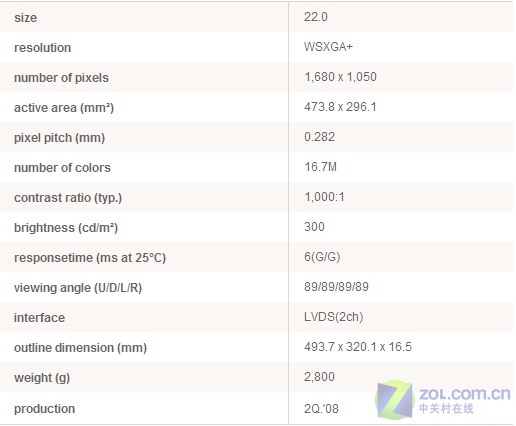Click the active area 473.8 x 296.1 value

point(340,107)
